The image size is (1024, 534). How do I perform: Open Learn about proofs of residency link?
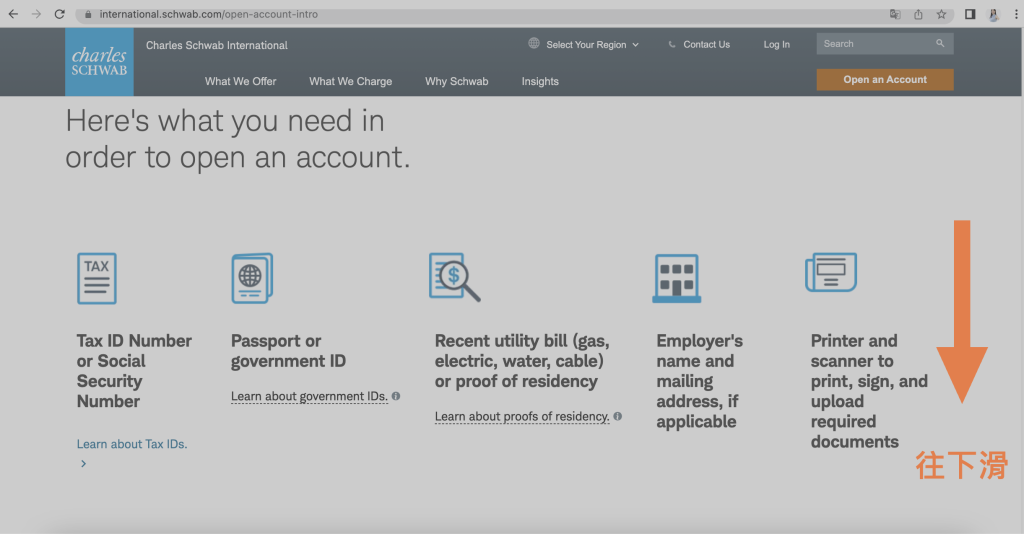[x=522, y=416]
